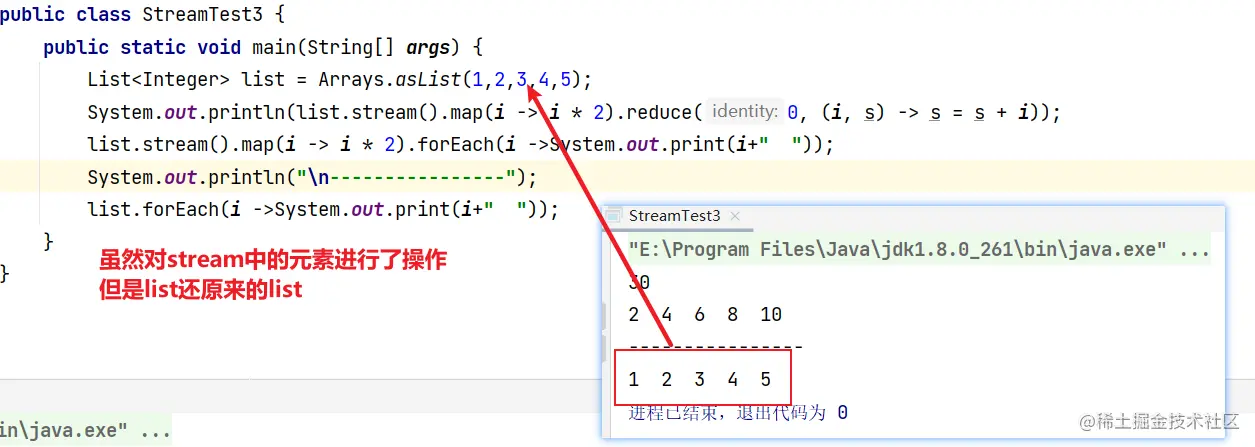Click the 'list.stream().map' line with forEach
This screenshot has width=1255, height=447.
(460, 144)
